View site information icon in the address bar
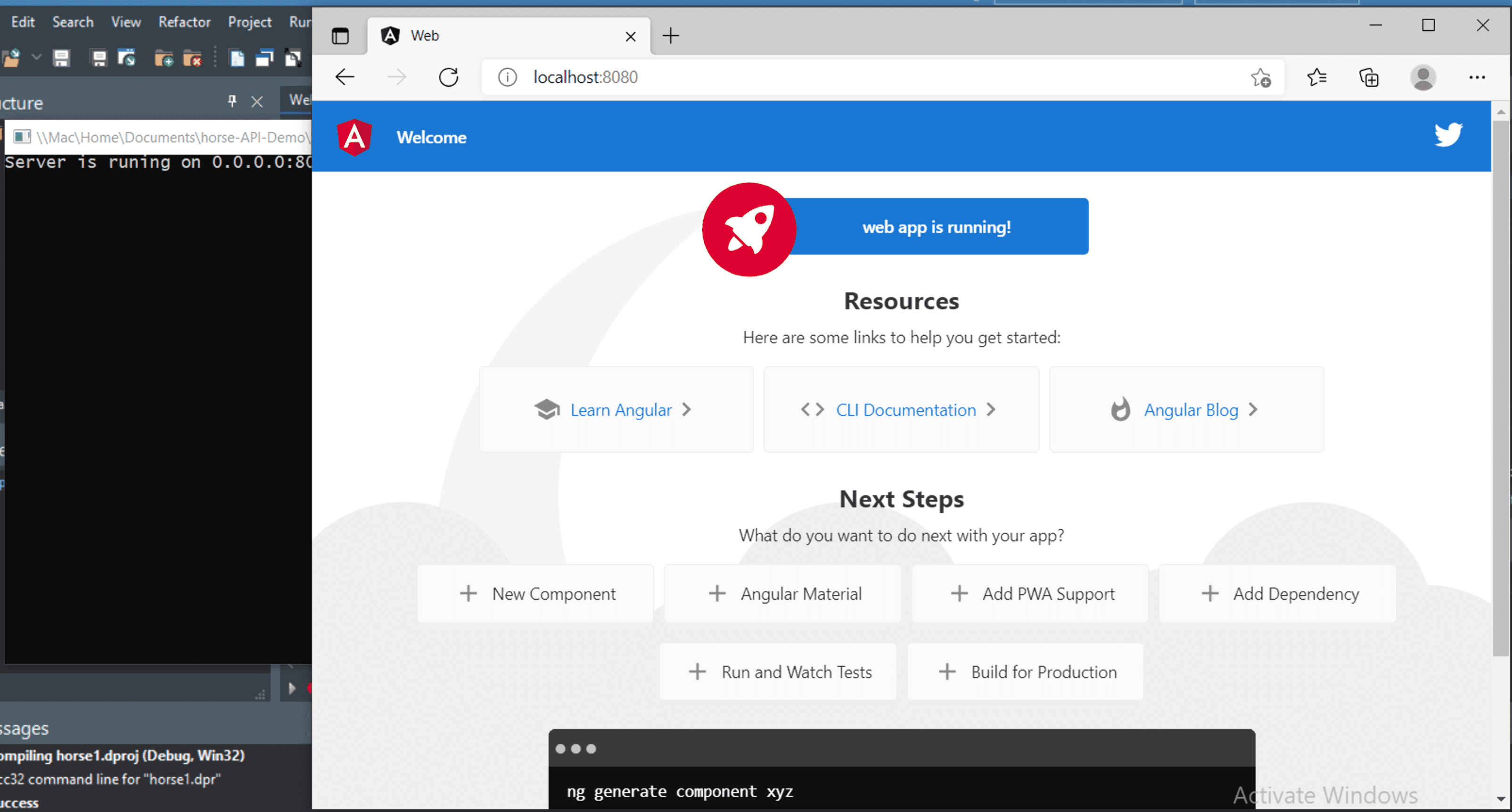 coord(507,77)
